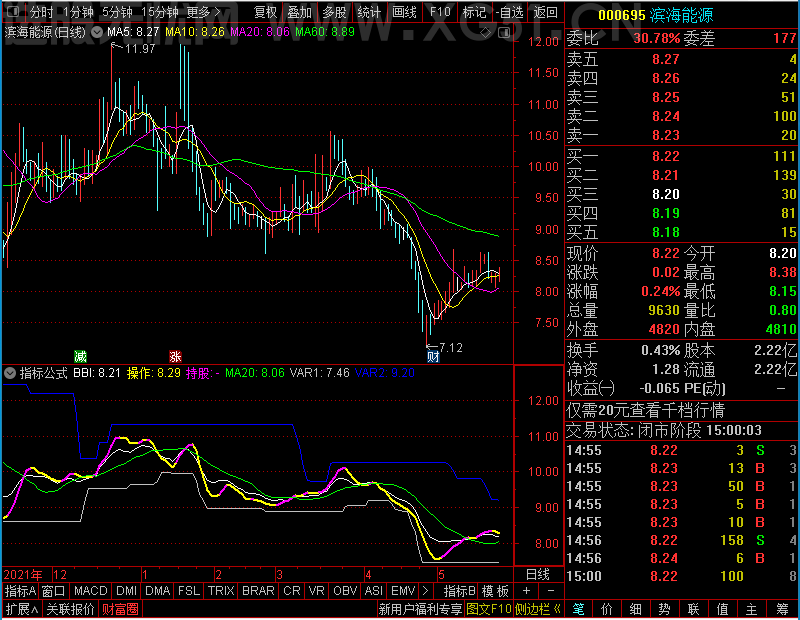
Task: Open the 指标A indicator menu
Action: (x=20, y=591)
